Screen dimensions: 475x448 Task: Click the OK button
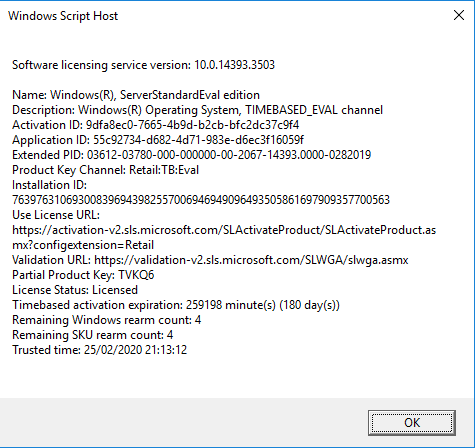pyautogui.click(x=412, y=423)
